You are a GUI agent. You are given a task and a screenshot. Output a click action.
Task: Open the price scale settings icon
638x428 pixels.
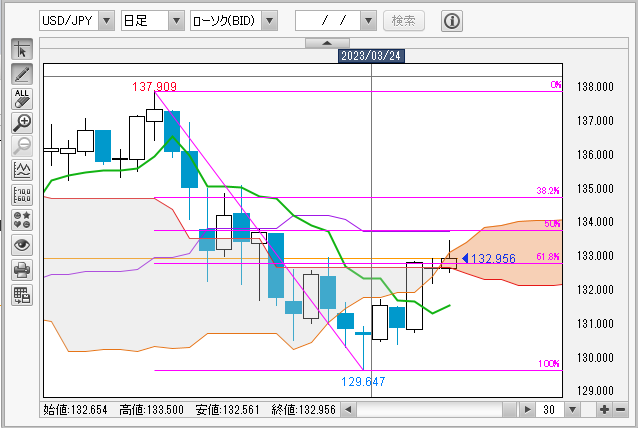[x=22, y=195]
